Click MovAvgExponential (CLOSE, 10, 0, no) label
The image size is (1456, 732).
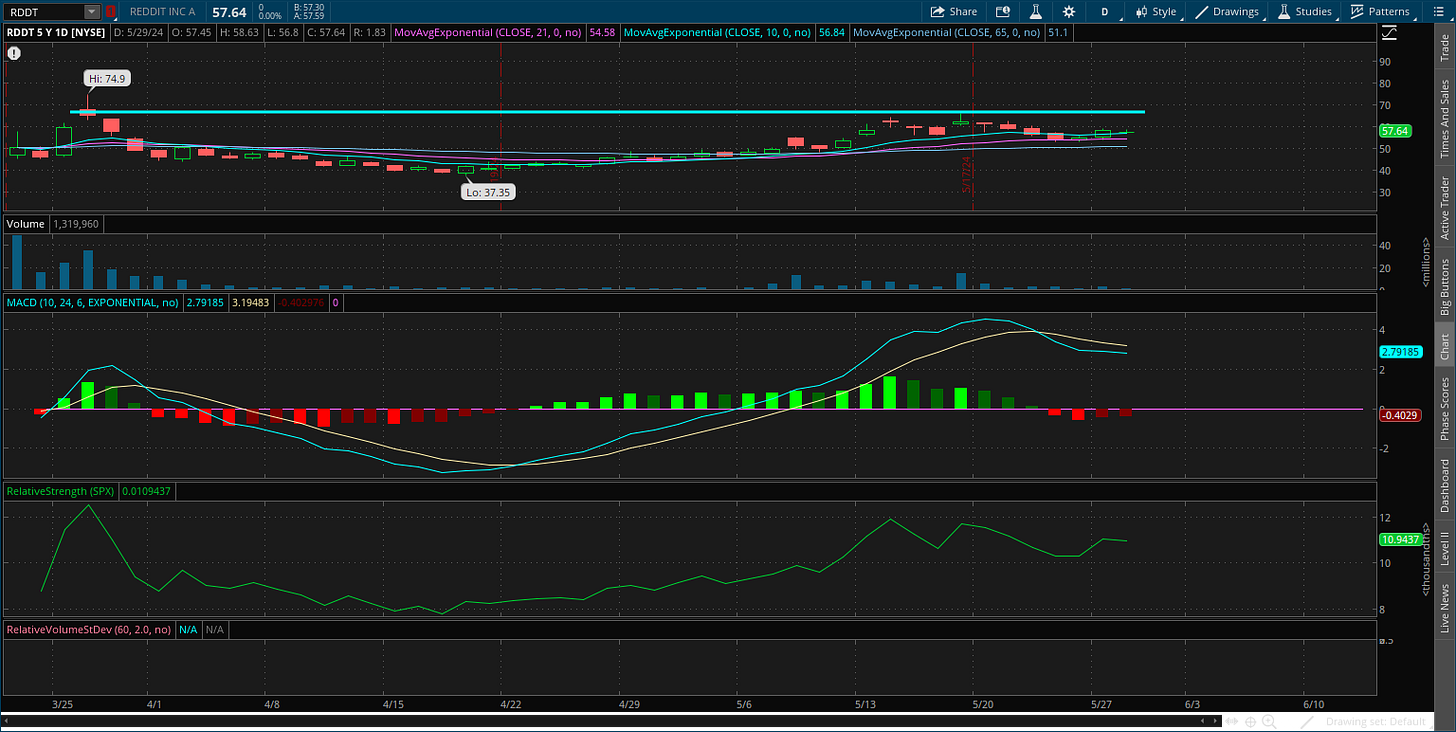coord(718,32)
